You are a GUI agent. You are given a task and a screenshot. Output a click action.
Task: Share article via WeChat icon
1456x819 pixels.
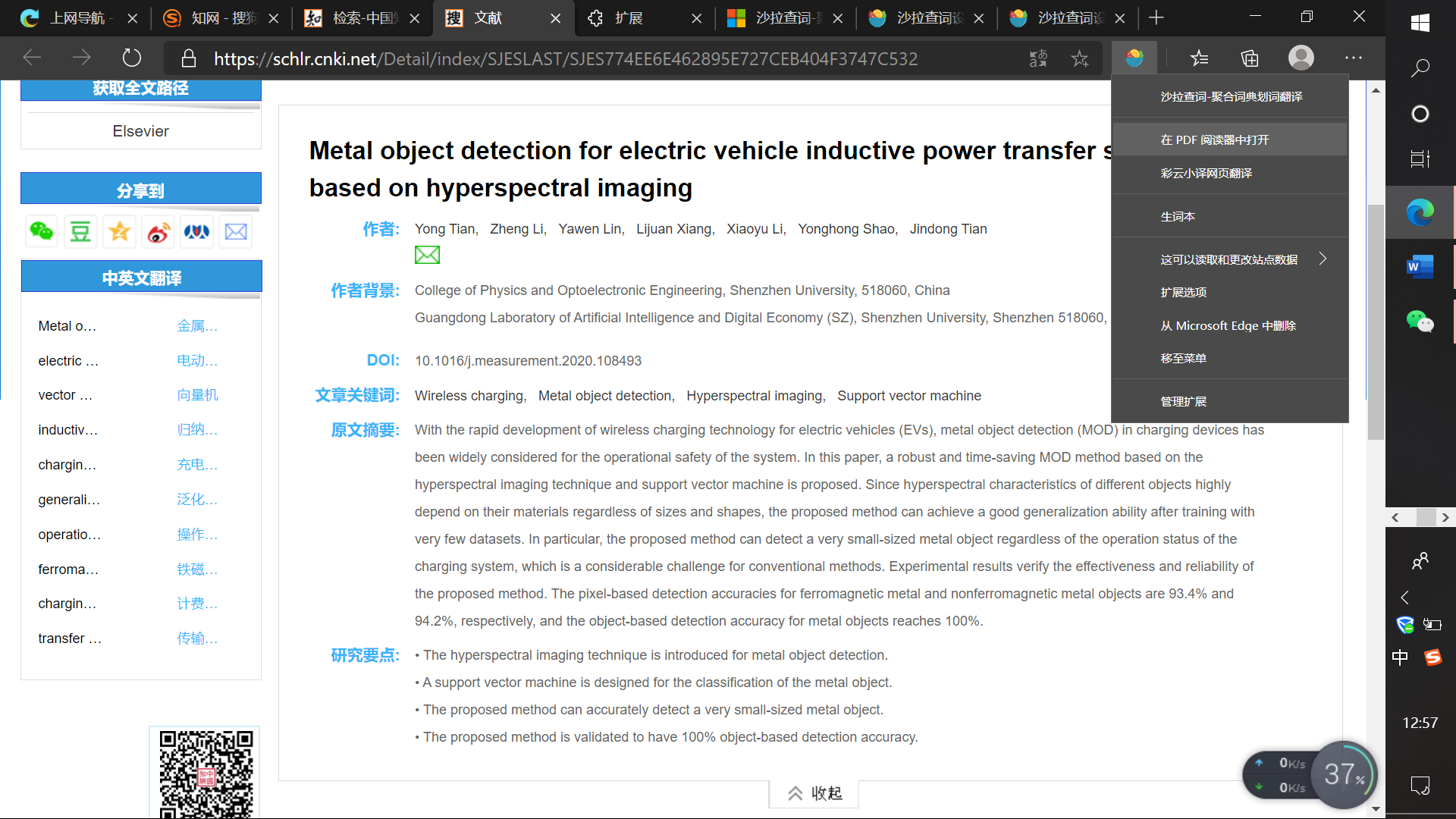(41, 231)
